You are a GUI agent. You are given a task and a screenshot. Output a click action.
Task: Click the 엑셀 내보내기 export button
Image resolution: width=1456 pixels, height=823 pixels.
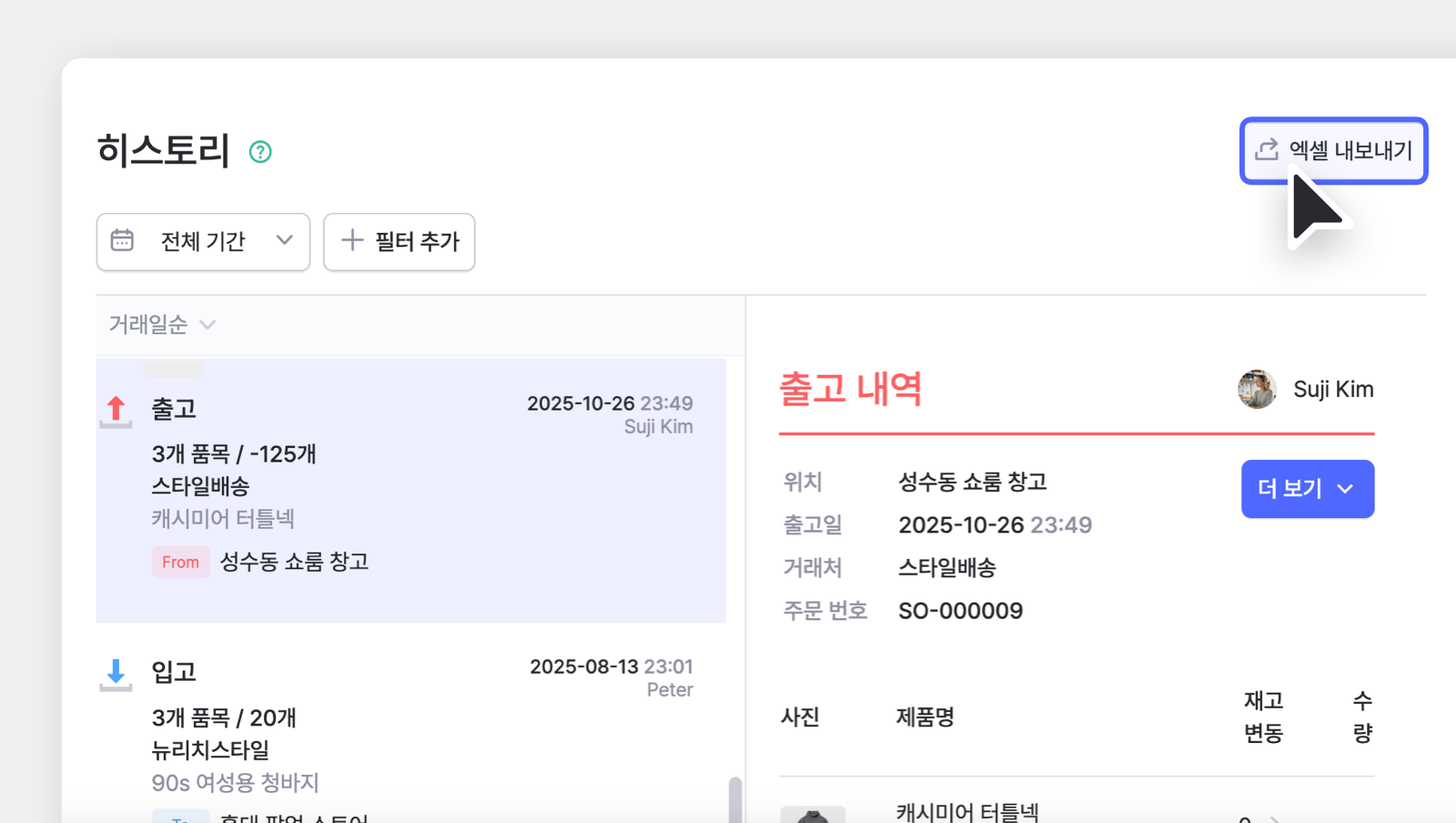(x=1332, y=150)
